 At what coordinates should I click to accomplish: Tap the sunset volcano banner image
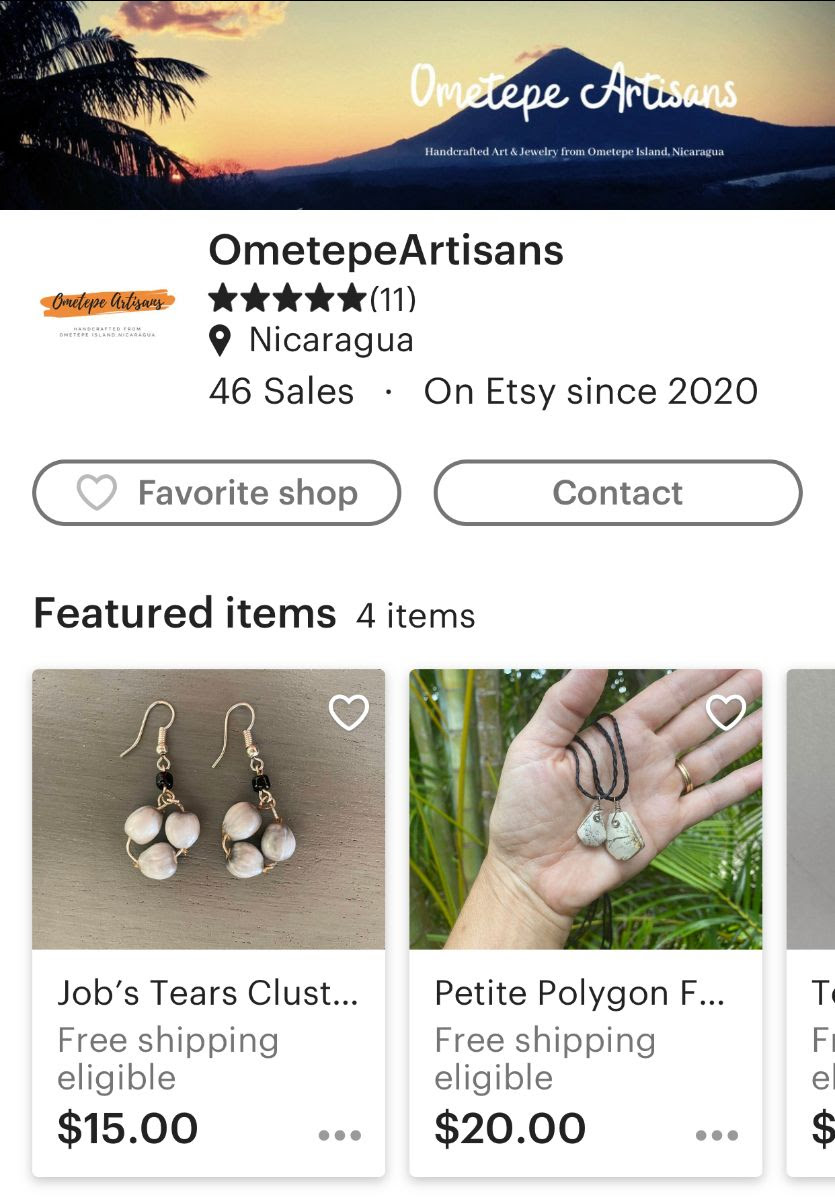pos(417,105)
